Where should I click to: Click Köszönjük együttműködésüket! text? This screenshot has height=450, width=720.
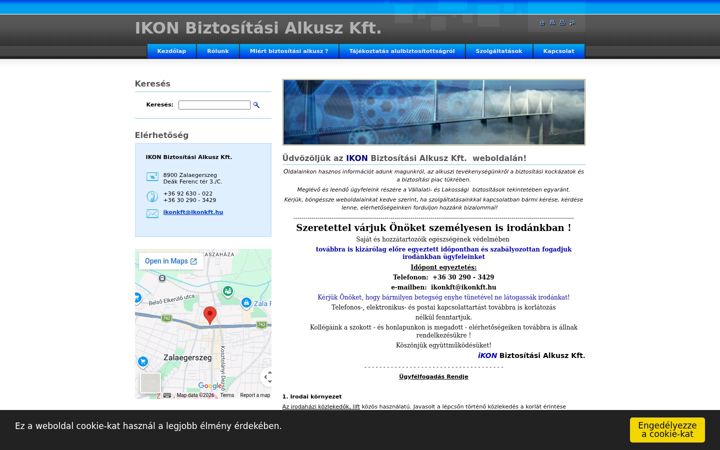point(443,345)
